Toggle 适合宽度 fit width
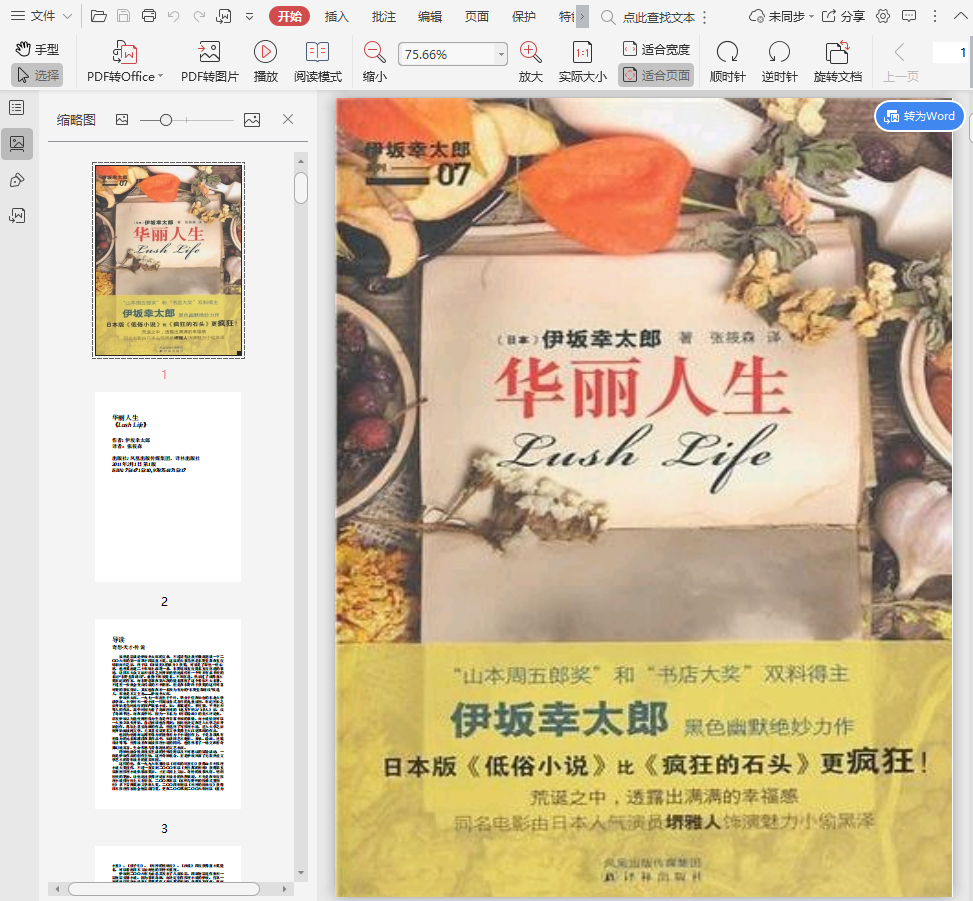The width and height of the screenshot is (973, 901). [x=656, y=49]
